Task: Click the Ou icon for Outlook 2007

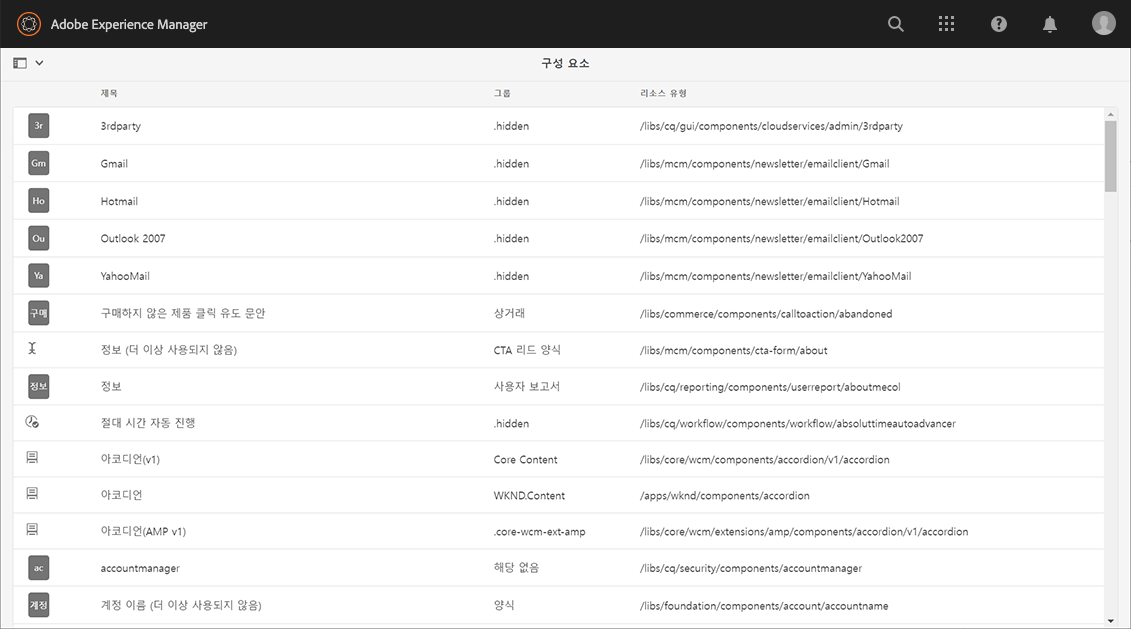Action: pyautogui.click(x=39, y=238)
